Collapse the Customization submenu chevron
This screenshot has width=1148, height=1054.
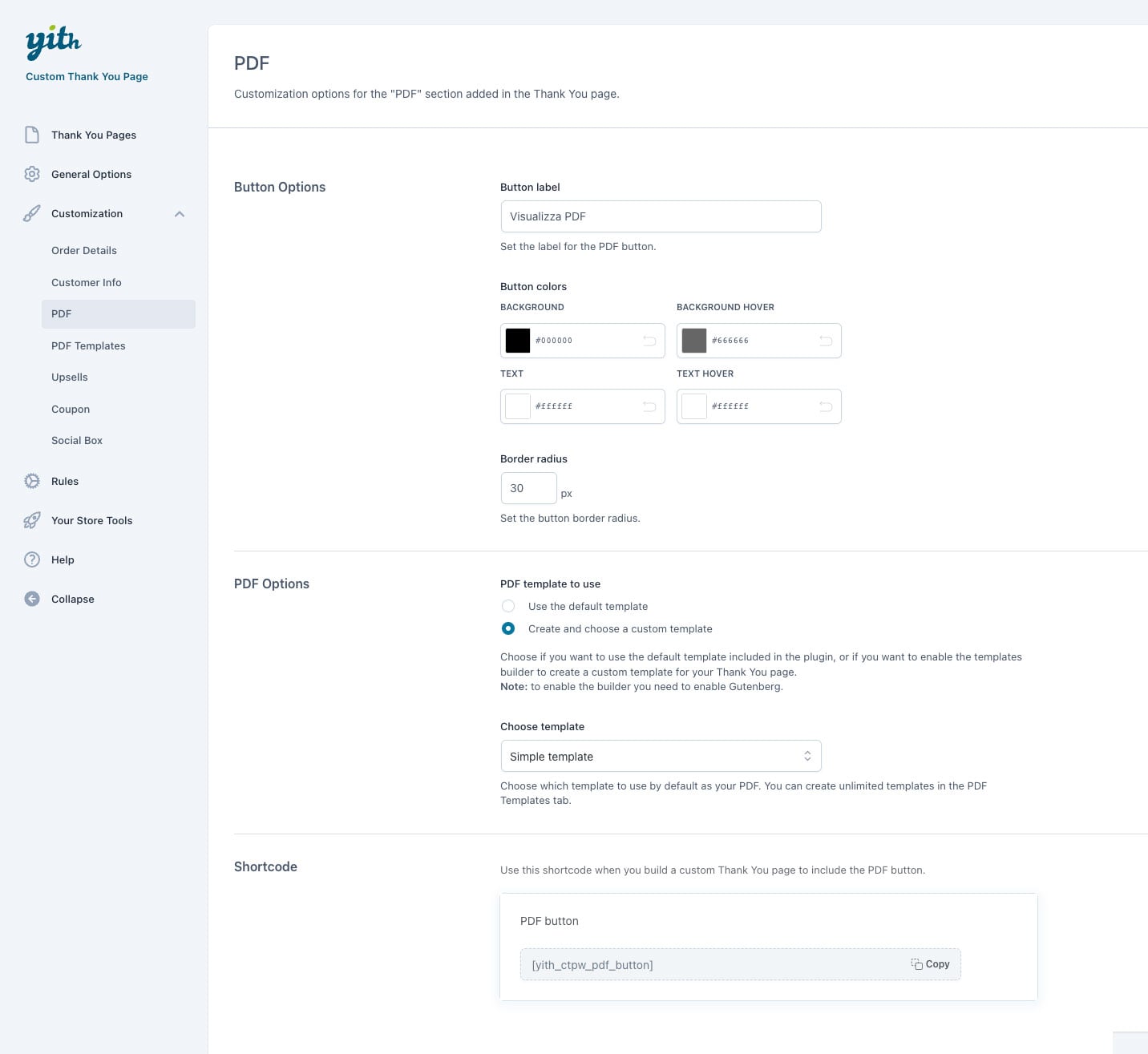point(180,214)
